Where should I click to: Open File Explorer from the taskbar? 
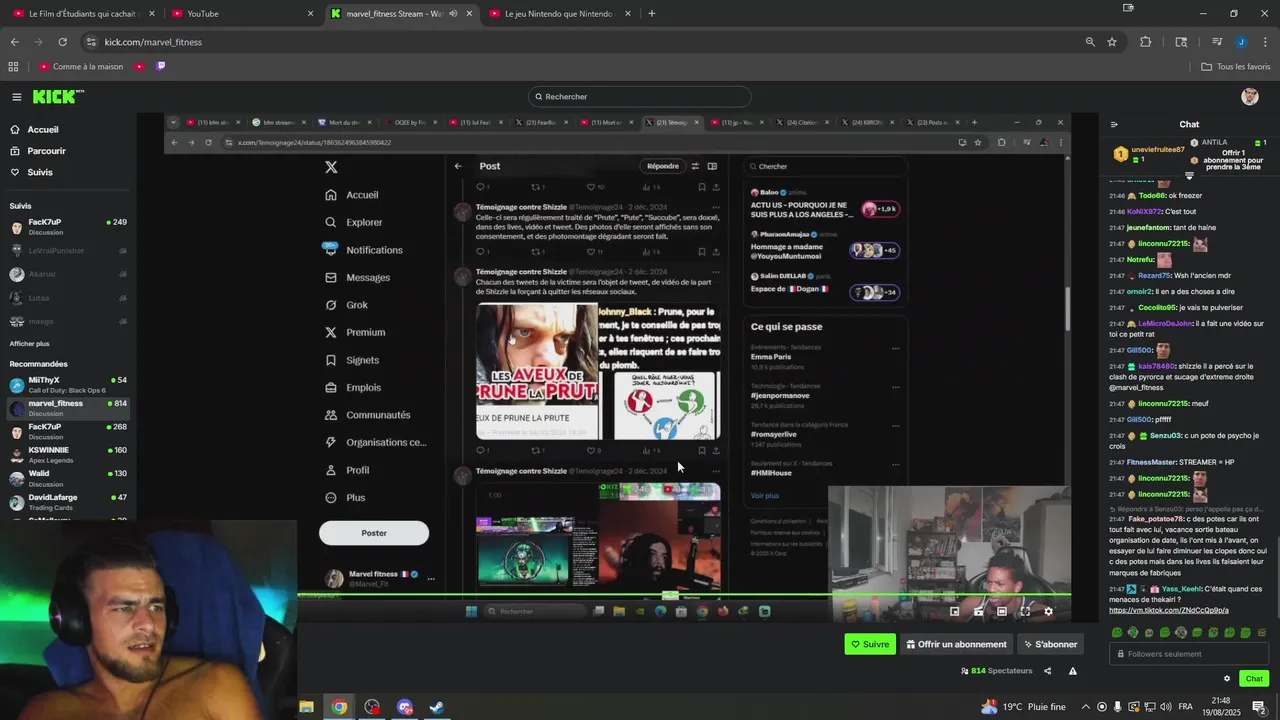click(307, 707)
